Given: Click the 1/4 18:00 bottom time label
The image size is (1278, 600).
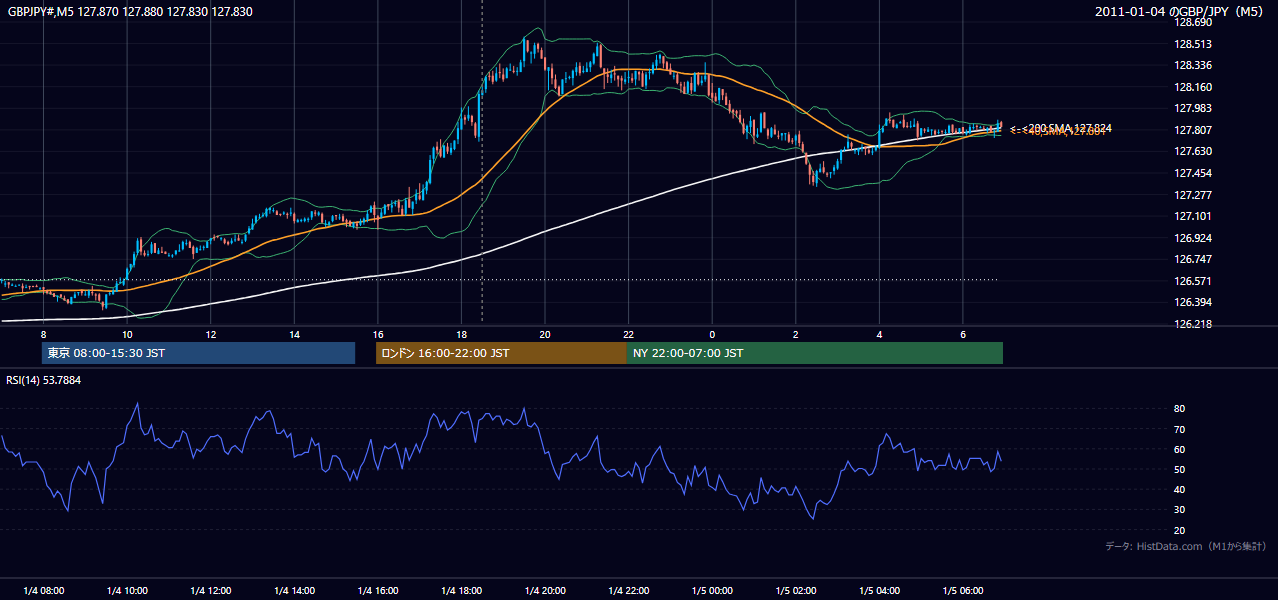Looking at the screenshot, I should pos(461,590).
